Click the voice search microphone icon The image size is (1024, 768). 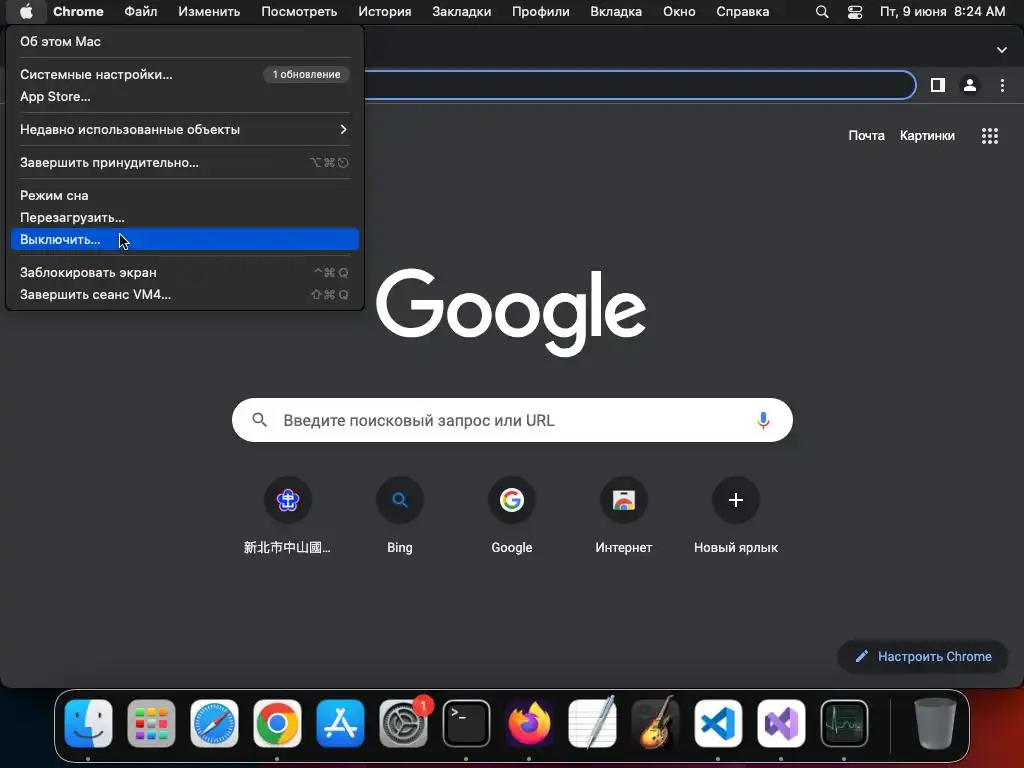(x=763, y=420)
